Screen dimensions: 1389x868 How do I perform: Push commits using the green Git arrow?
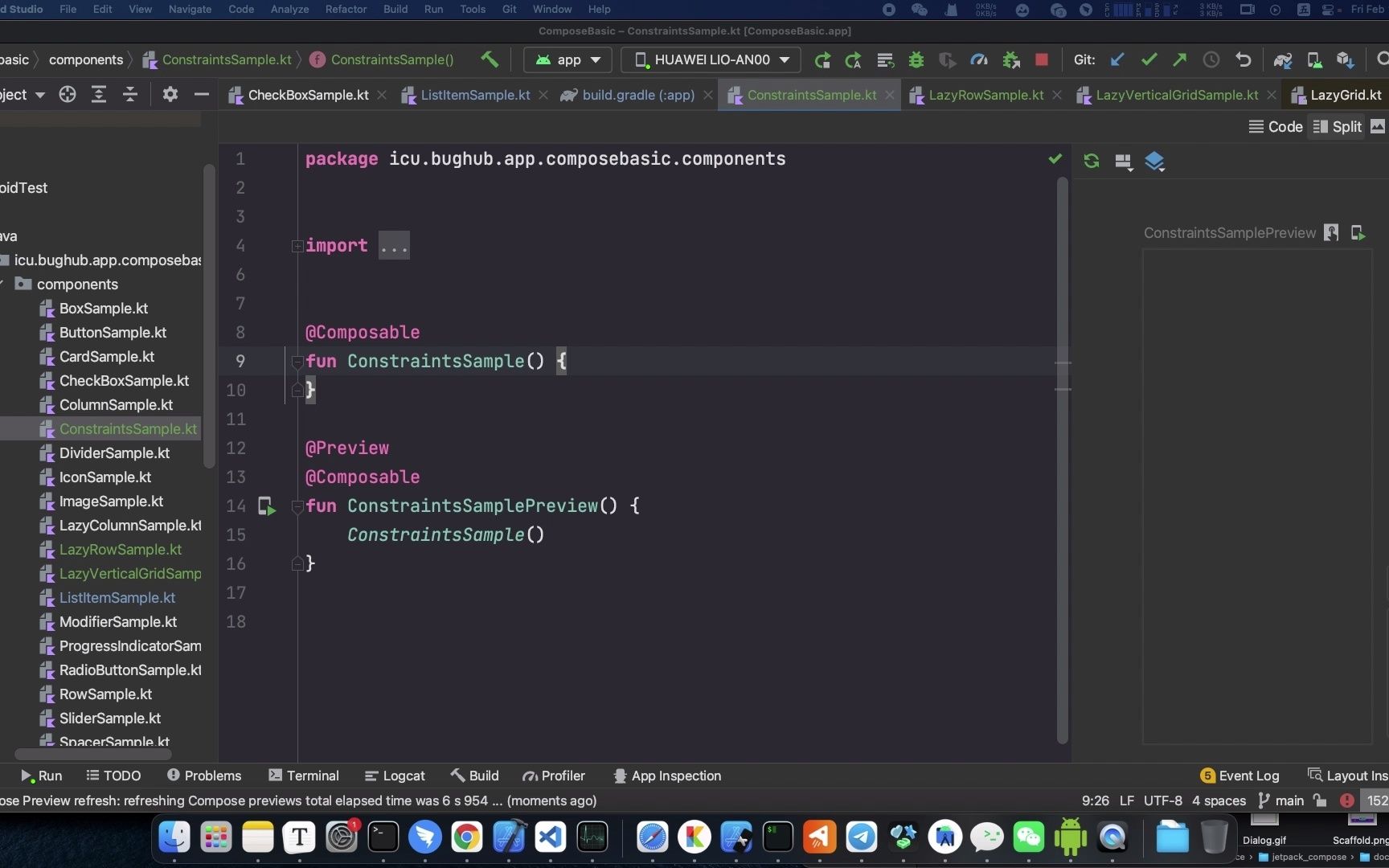(x=1179, y=59)
